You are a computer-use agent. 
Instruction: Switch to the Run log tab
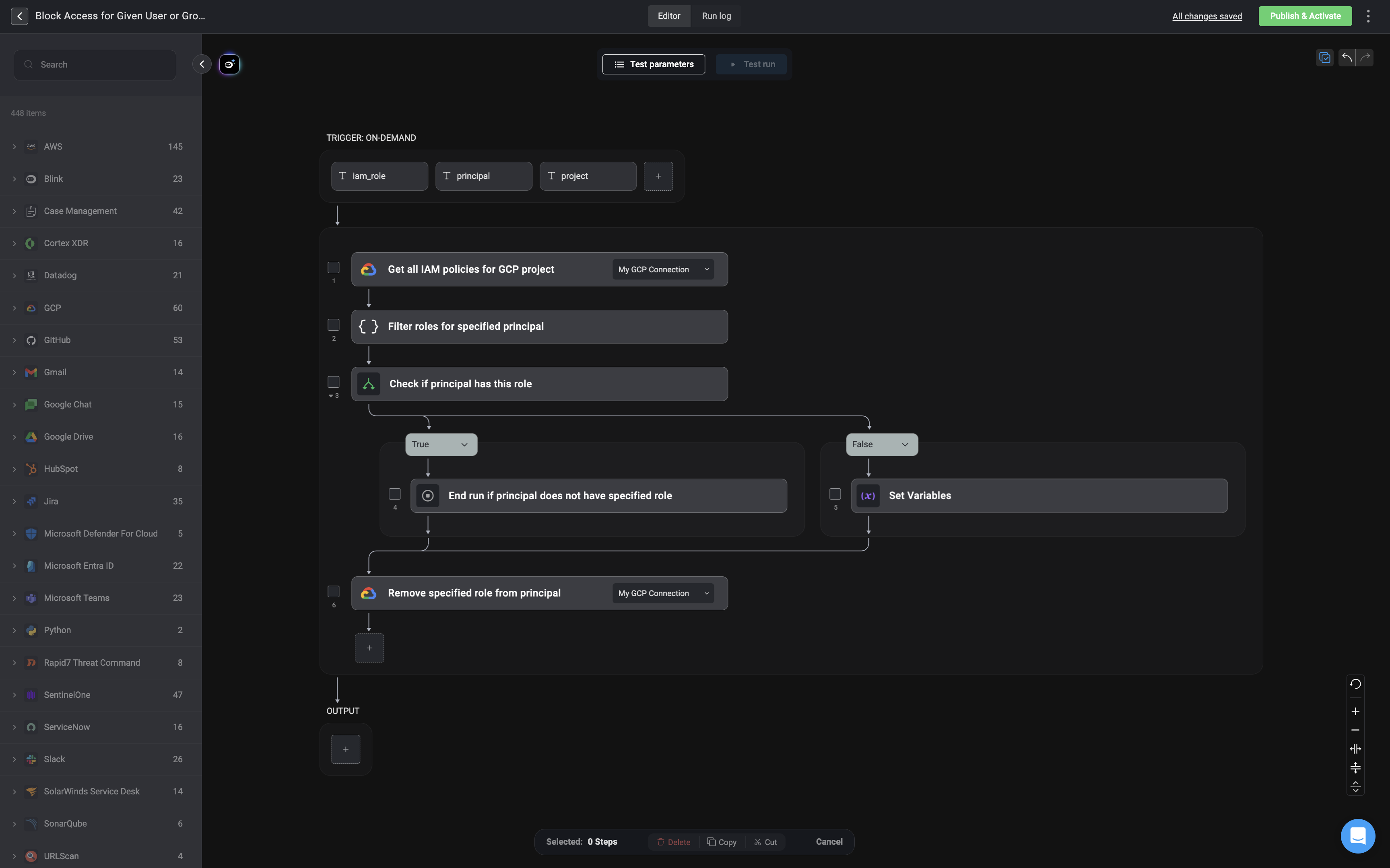pyautogui.click(x=716, y=16)
